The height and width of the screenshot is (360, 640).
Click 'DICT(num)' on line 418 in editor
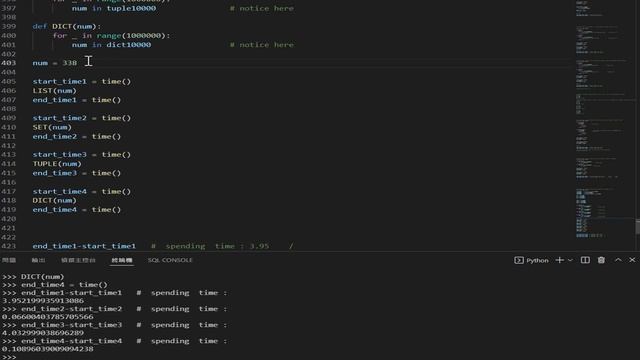pyautogui.click(x=55, y=200)
